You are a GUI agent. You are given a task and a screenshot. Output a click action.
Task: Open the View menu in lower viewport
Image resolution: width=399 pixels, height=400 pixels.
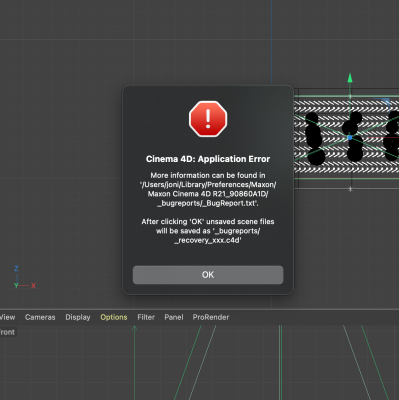coord(7,317)
